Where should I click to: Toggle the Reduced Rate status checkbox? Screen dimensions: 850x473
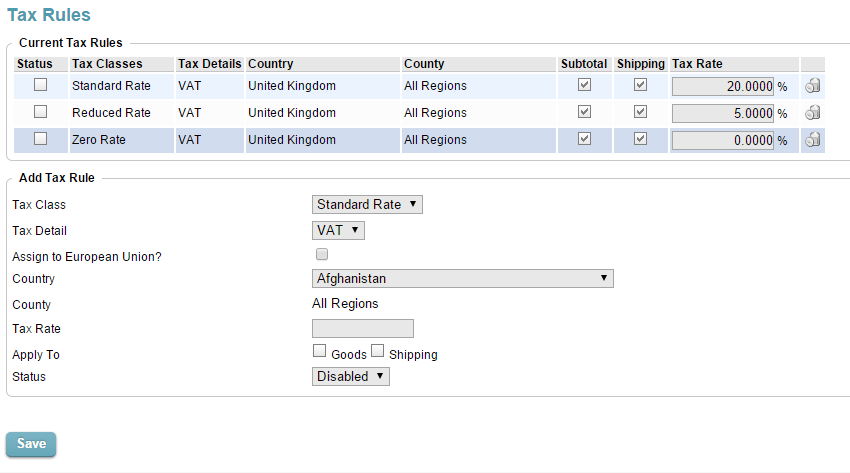(x=41, y=112)
